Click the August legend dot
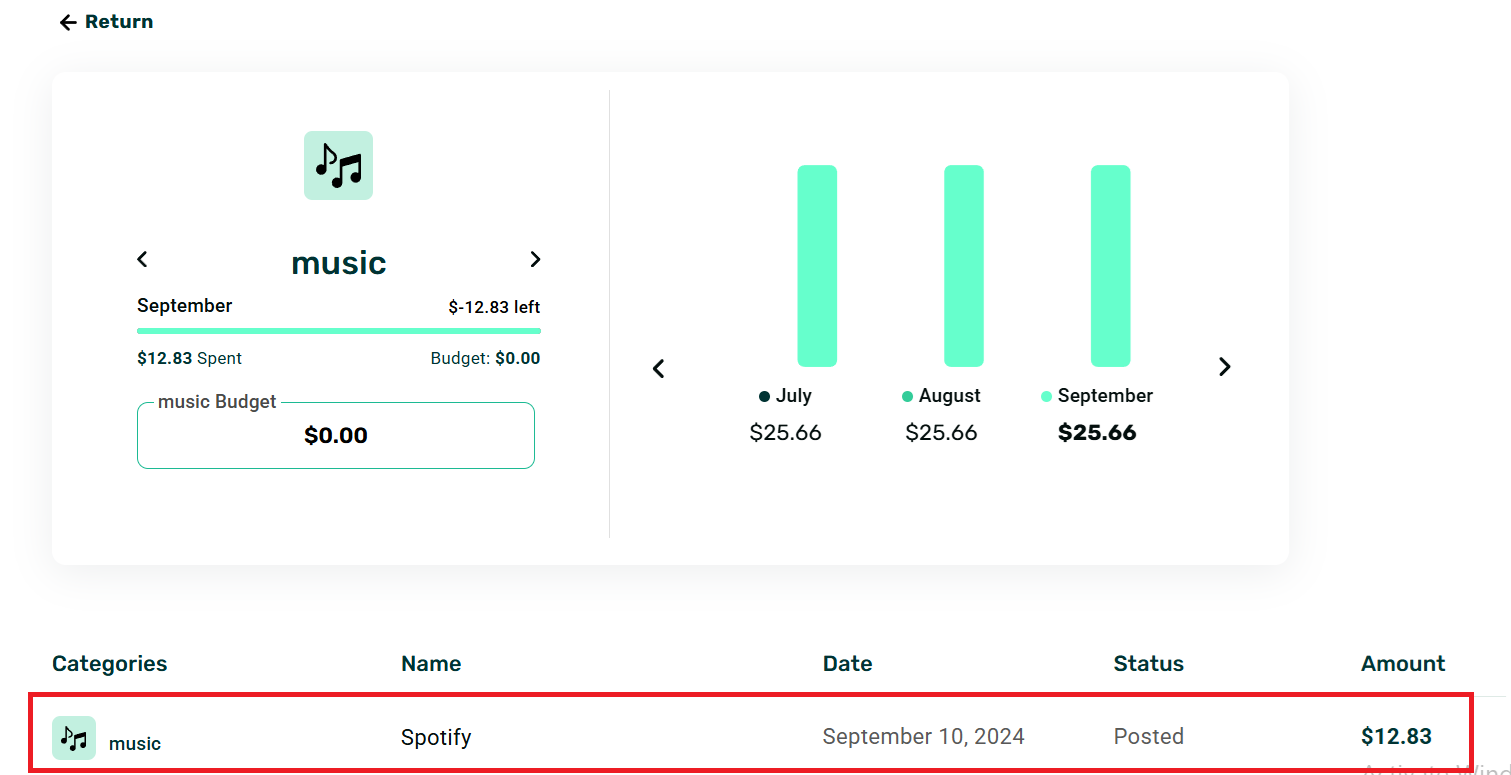 click(907, 397)
